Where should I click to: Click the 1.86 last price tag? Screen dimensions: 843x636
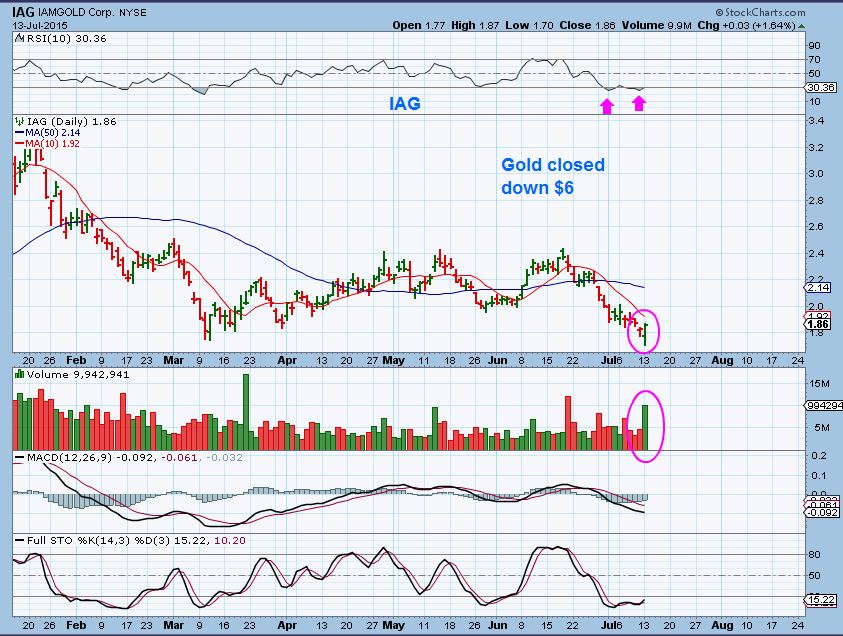pos(819,324)
